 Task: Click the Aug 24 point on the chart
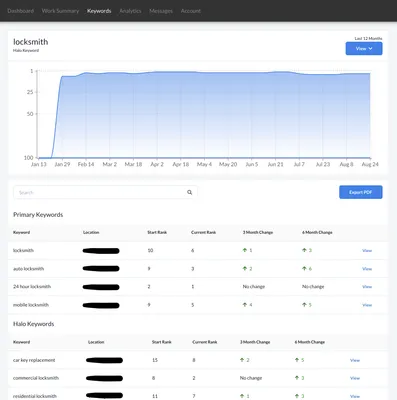[370, 74]
